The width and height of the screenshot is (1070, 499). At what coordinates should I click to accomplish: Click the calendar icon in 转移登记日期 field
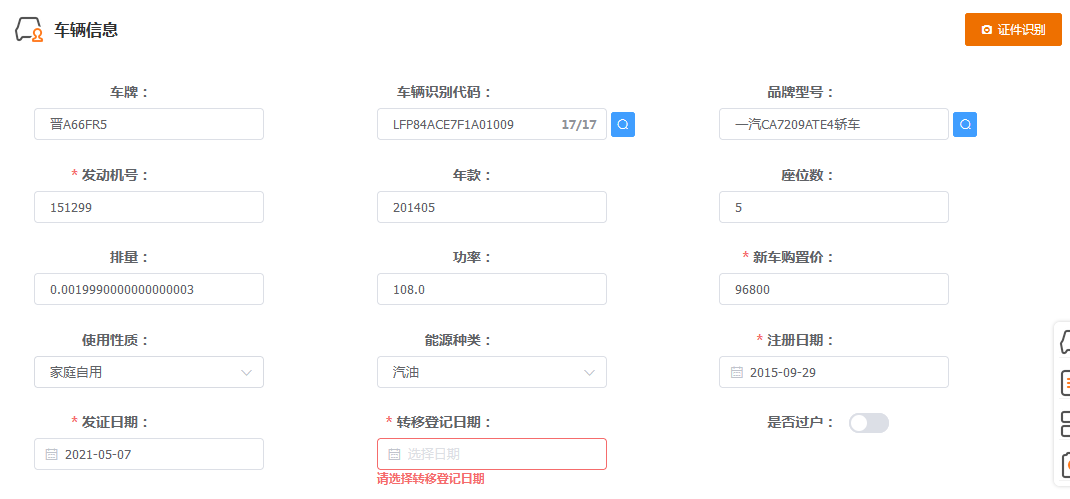point(394,454)
